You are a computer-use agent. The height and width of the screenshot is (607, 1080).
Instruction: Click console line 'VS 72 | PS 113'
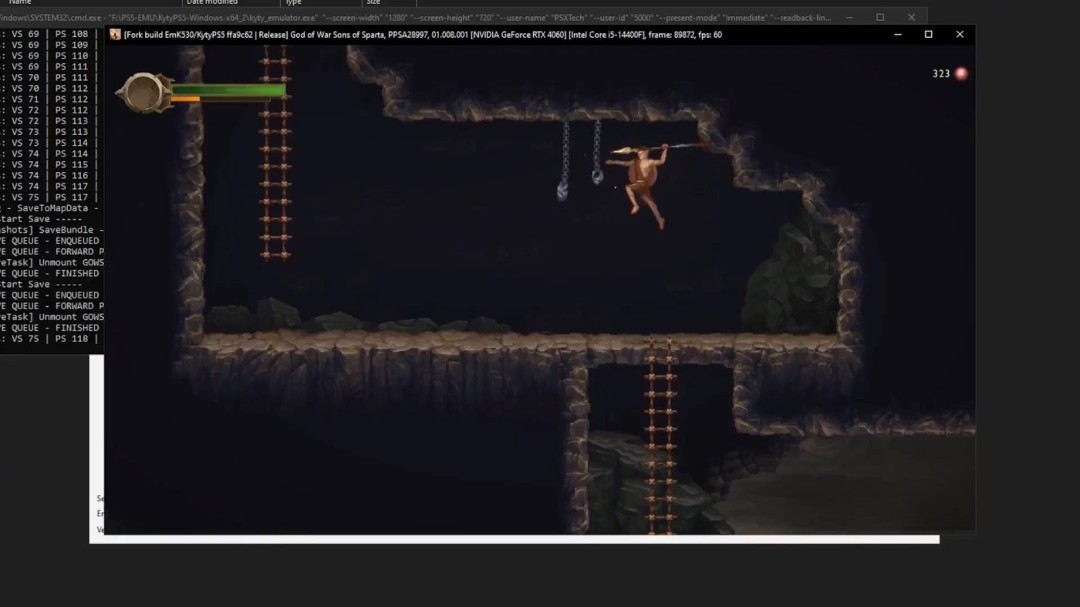(x=48, y=121)
